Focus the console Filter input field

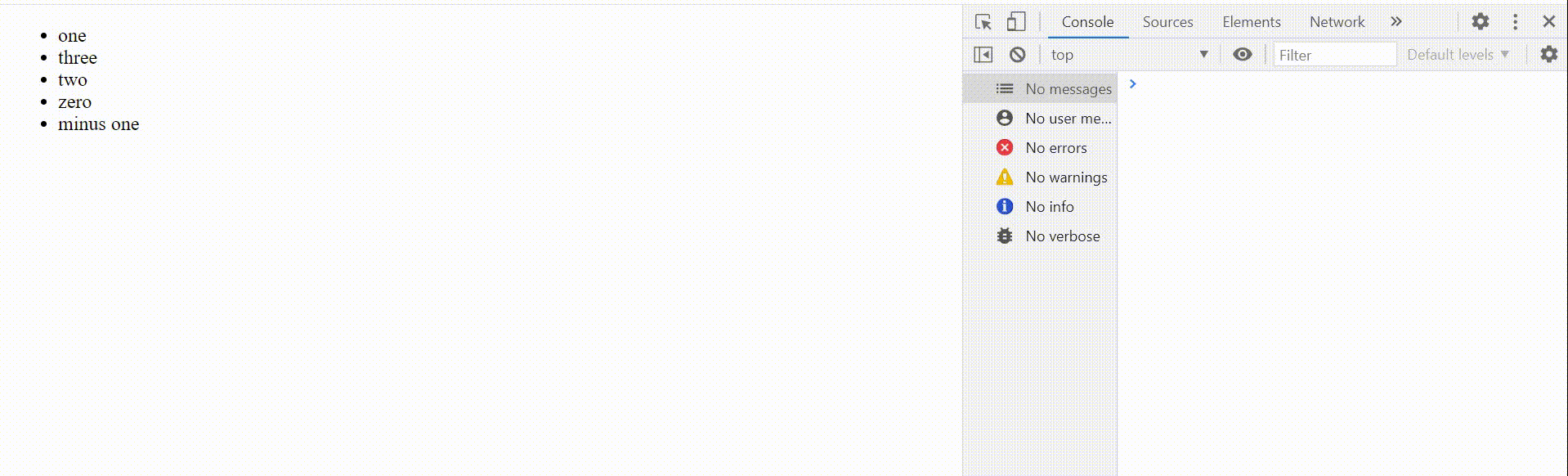point(1335,55)
